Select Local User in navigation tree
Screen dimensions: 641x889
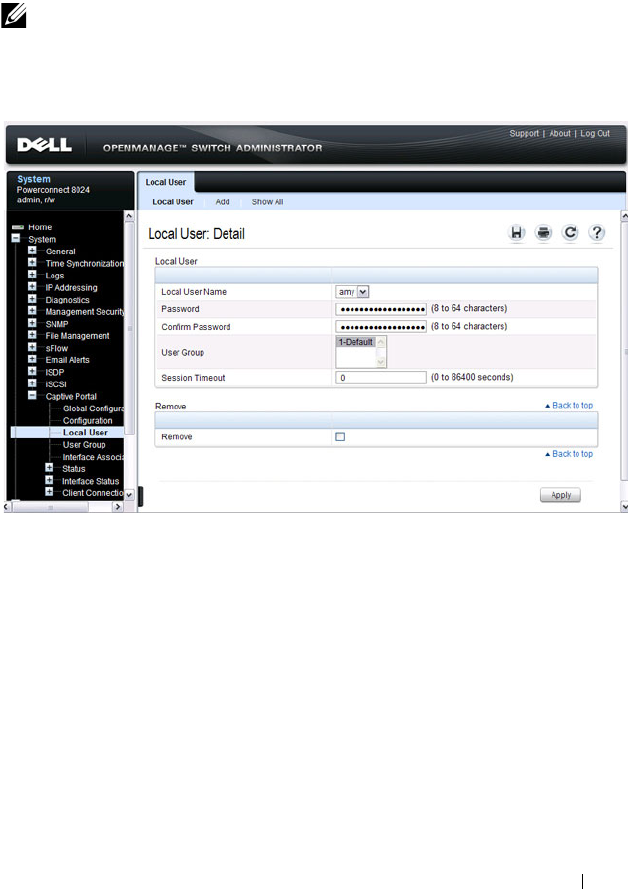[85, 432]
